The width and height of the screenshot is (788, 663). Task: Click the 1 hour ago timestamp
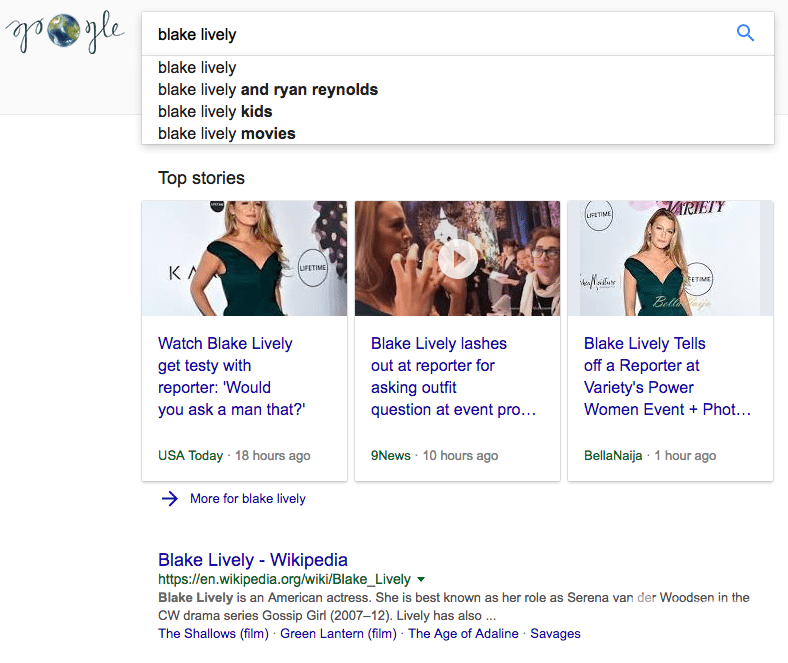[685, 456]
